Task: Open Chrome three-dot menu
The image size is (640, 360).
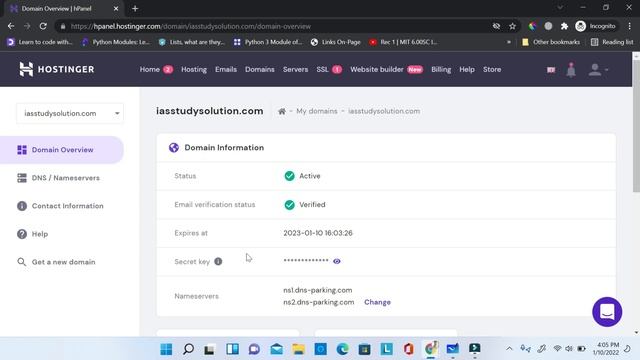Action: (630, 26)
